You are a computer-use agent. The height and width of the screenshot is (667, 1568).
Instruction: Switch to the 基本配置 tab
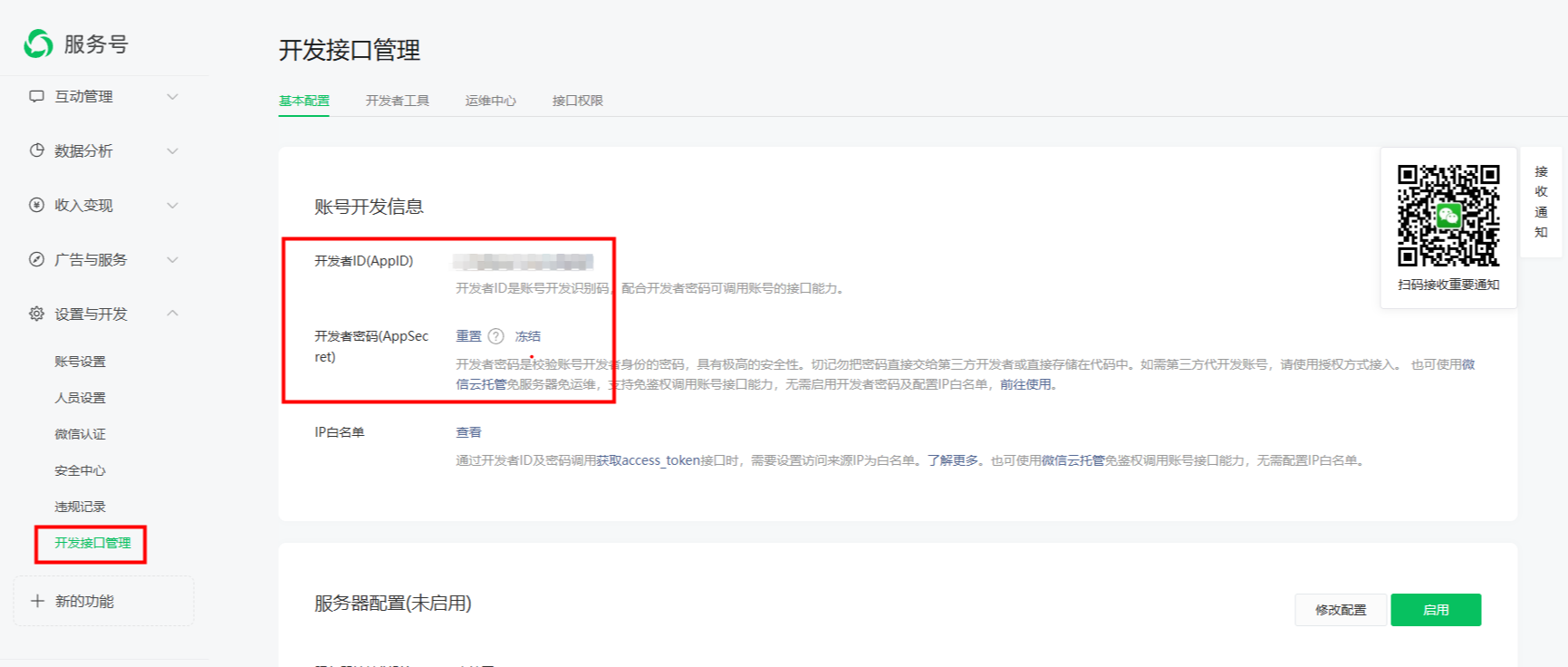[304, 101]
